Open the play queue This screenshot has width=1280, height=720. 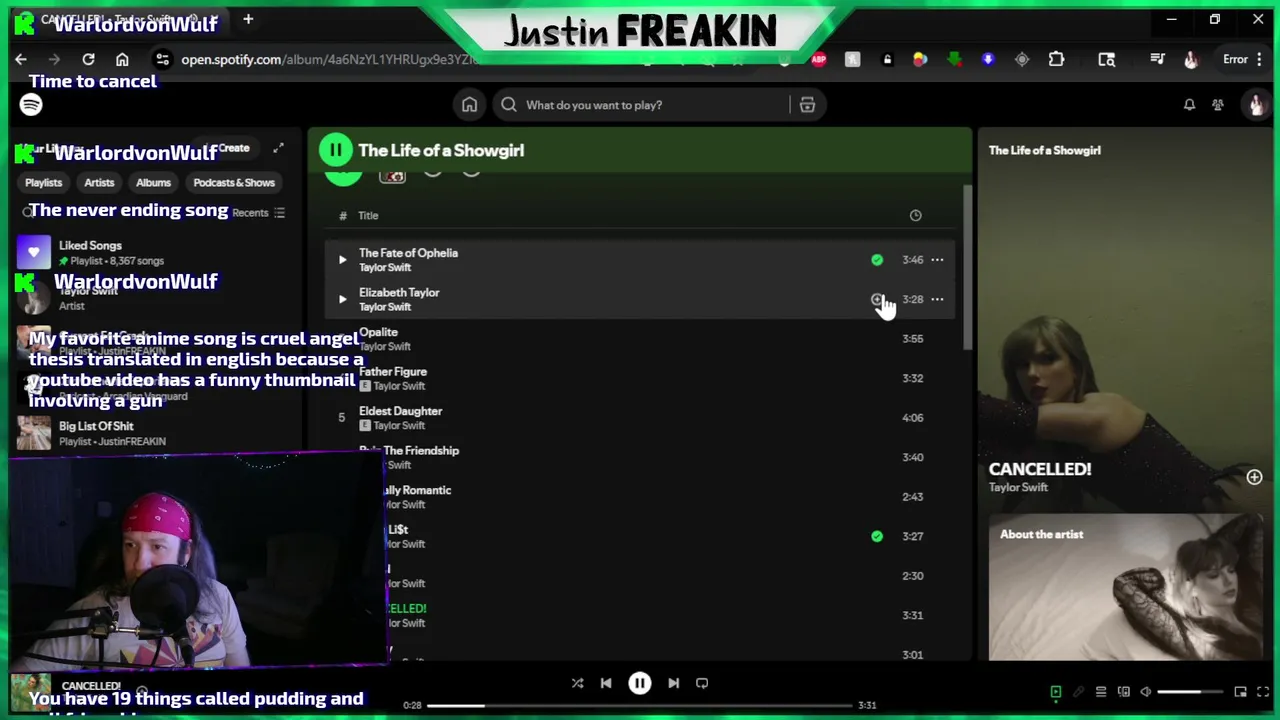click(1101, 691)
